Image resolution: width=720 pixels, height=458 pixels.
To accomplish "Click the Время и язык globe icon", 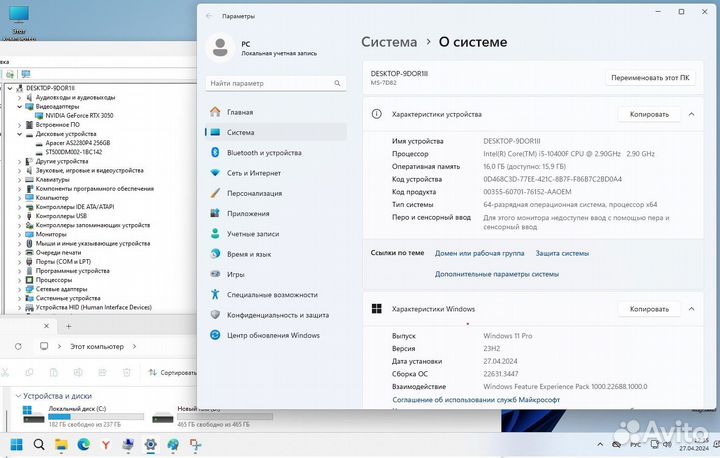I will coord(215,254).
